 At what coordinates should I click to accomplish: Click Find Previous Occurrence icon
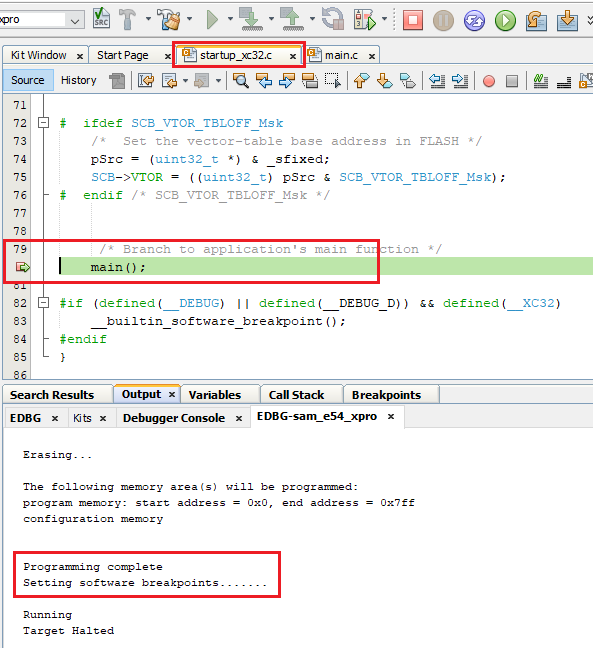pyautogui.click(x=264, y=80)
